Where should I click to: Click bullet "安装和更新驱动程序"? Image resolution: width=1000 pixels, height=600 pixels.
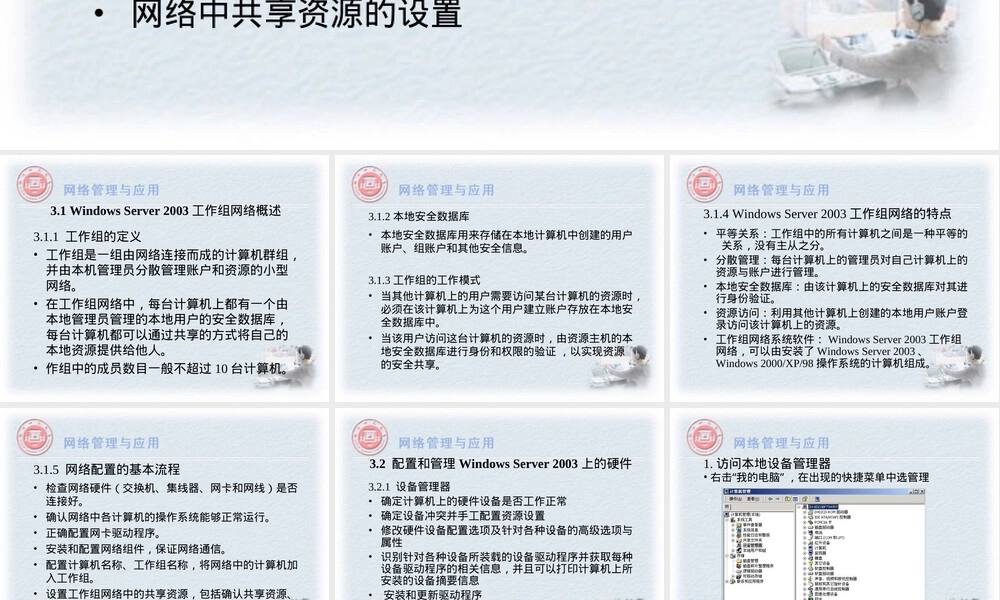click(432, 595)
